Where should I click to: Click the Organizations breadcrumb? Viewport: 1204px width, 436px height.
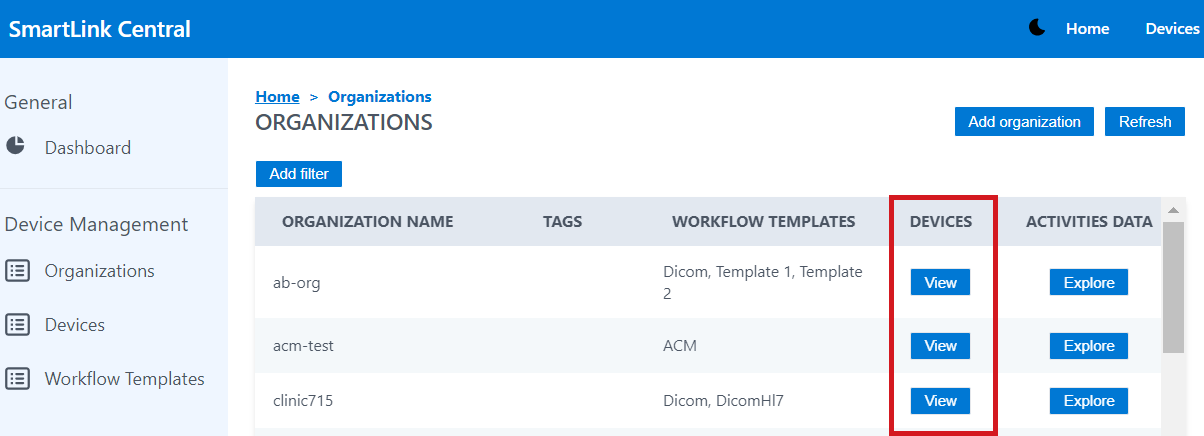coord(380,97)
